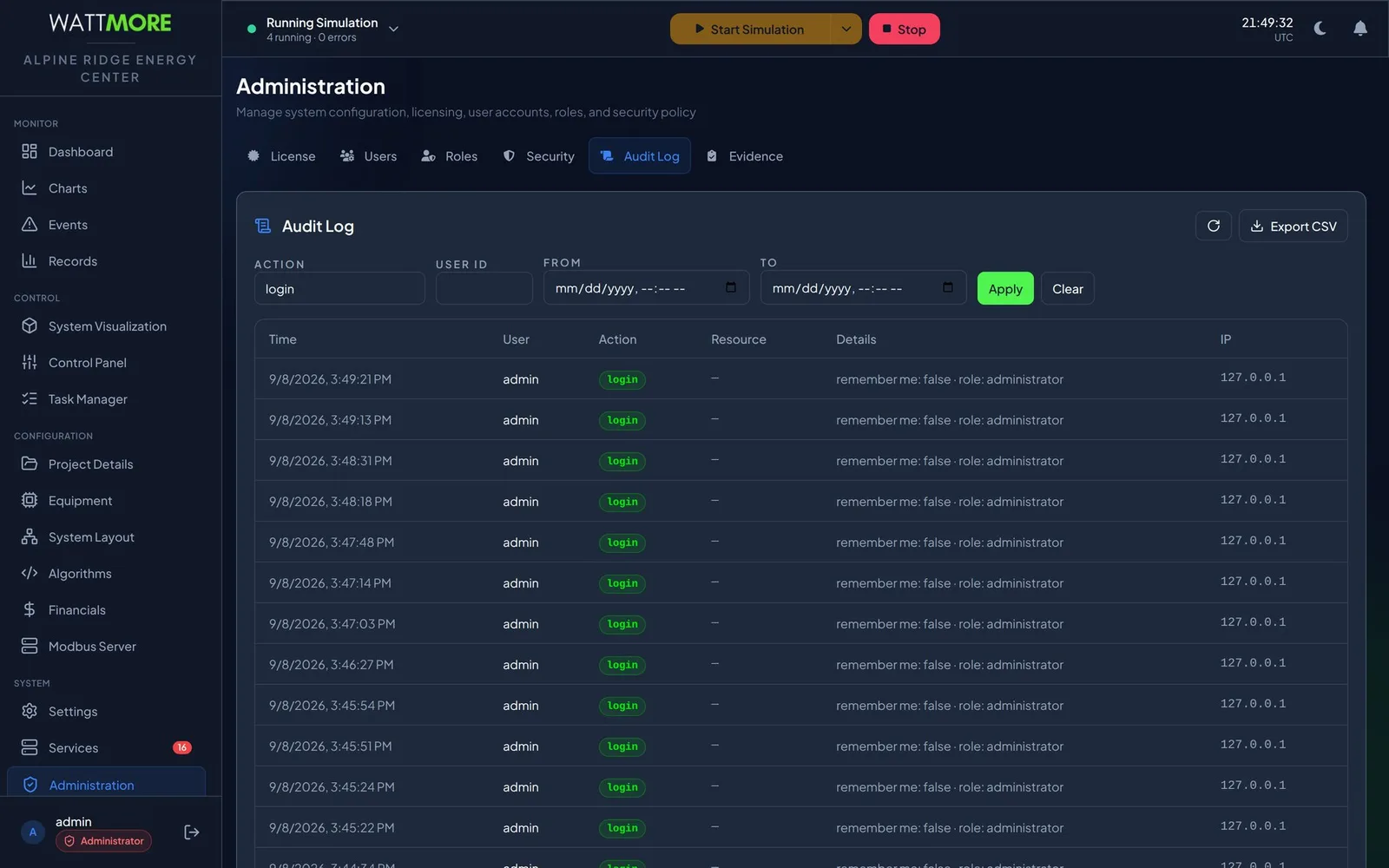Click details text in 3:47:48 PM row
Screen dimensions: 1389x868
[950, 542]
